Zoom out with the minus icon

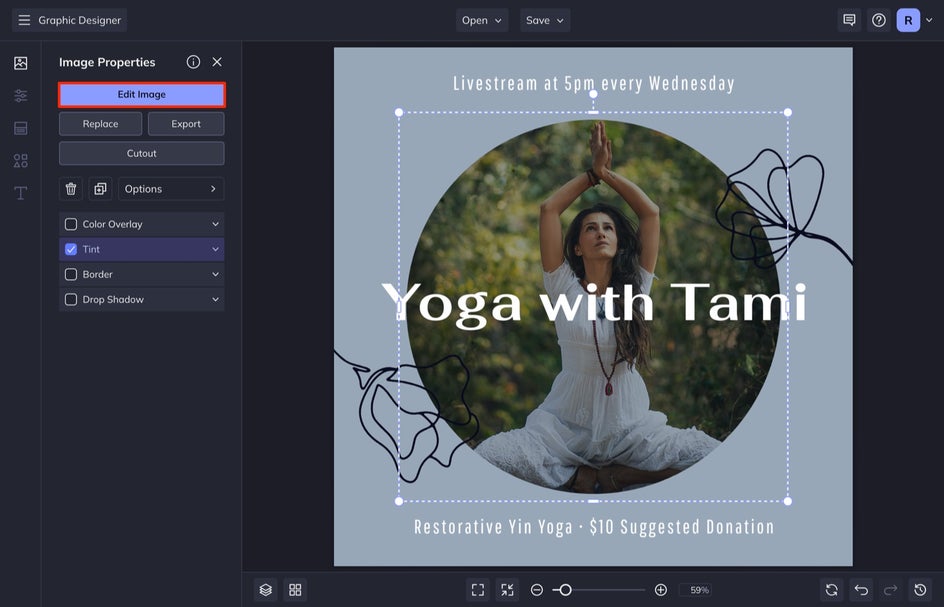pos(536,590)
